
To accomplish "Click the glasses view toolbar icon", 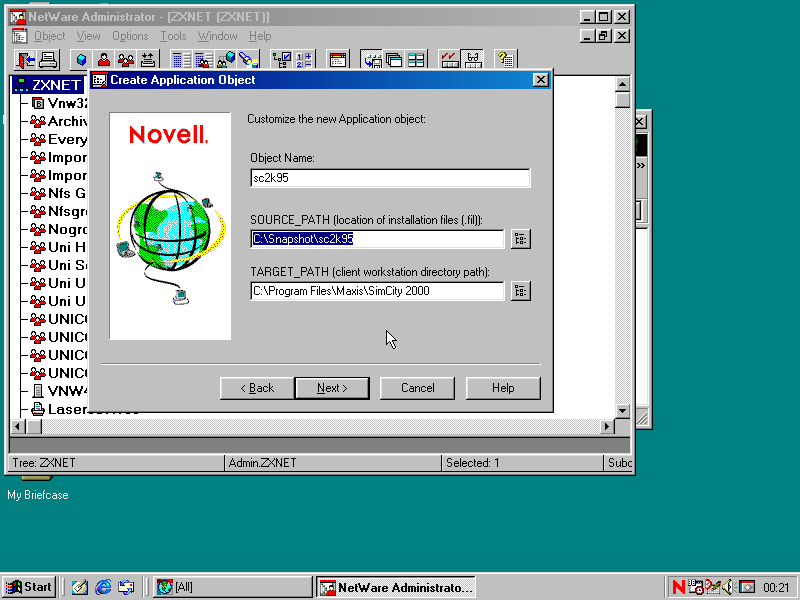I will [x=472, y=60].
